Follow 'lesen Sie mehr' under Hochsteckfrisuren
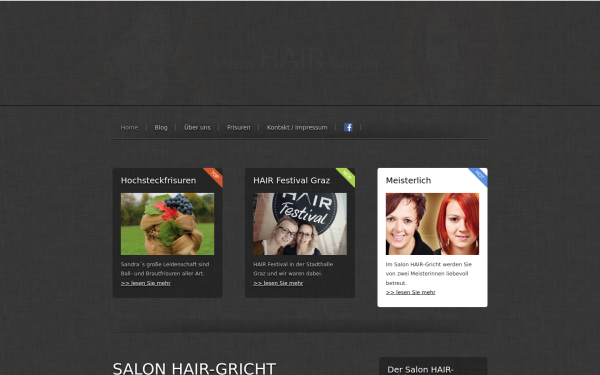 146,283
